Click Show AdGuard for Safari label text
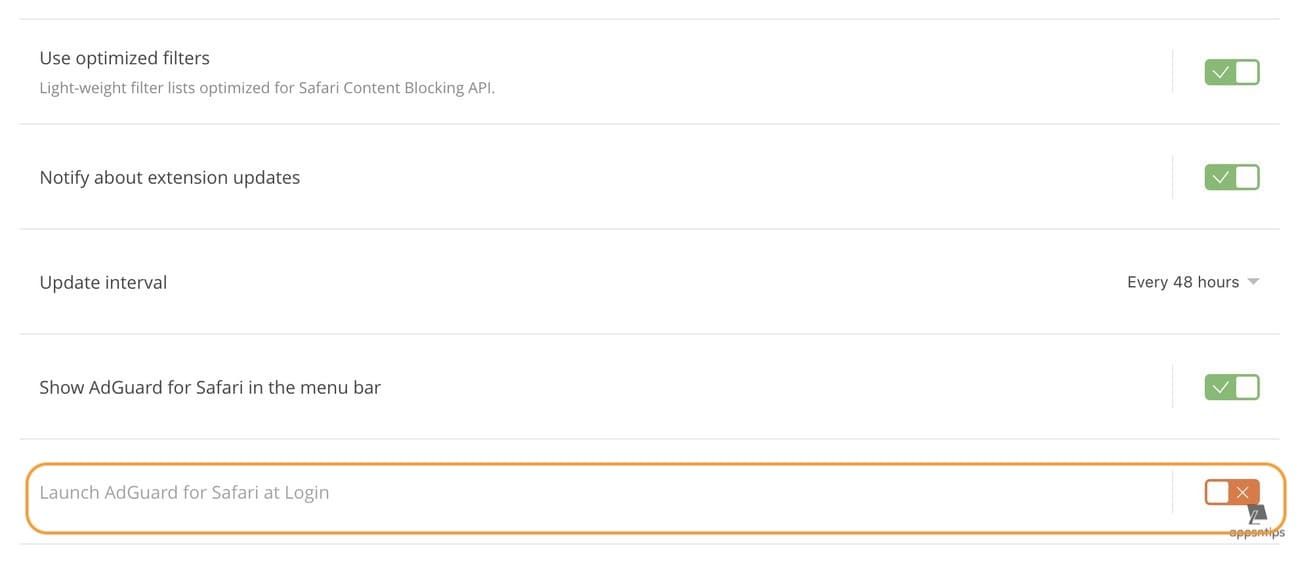The height and width of the screenshot is (563, 1300). point(210,387)
